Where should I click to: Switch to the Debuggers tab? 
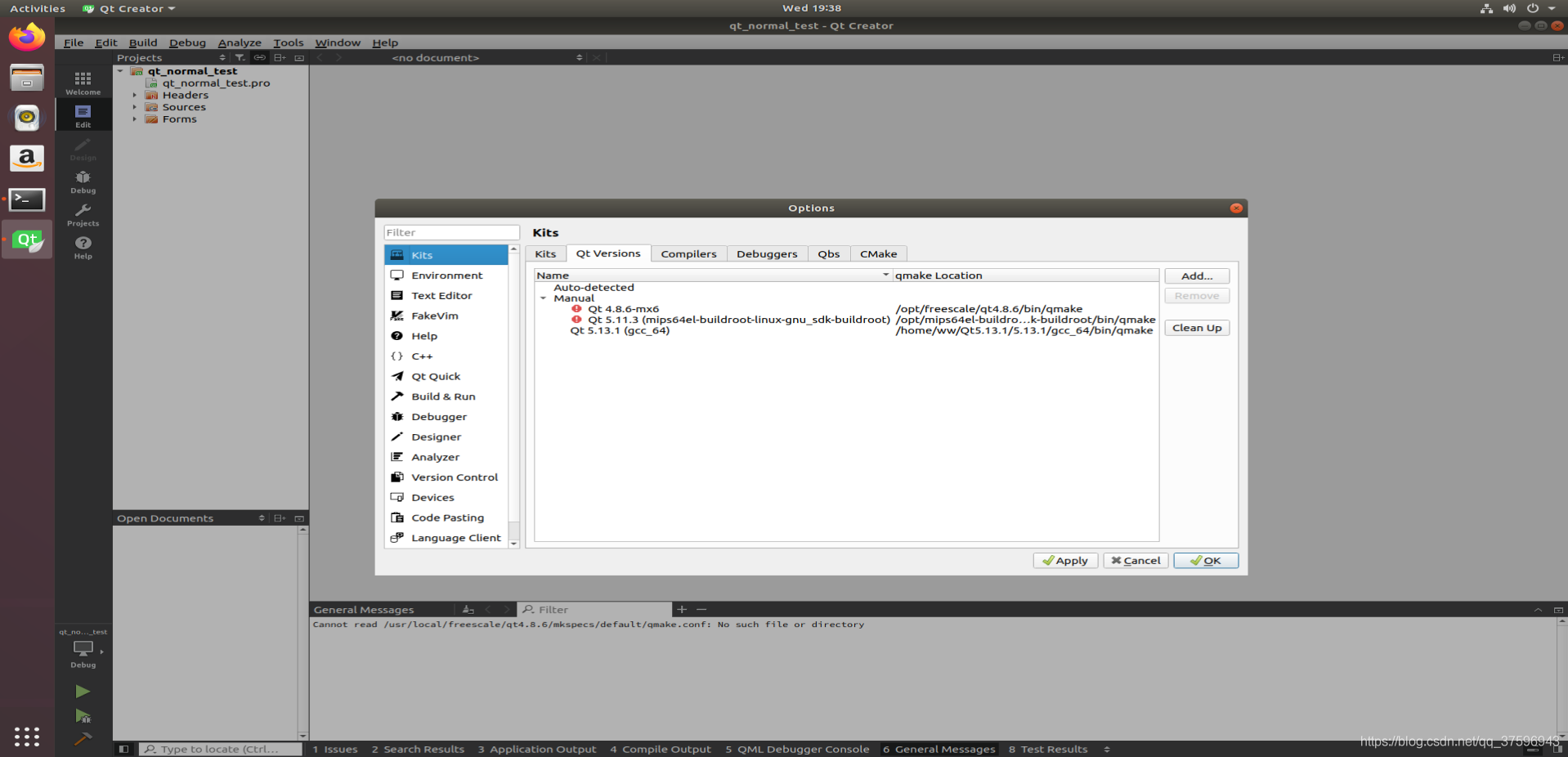[767, 253]
